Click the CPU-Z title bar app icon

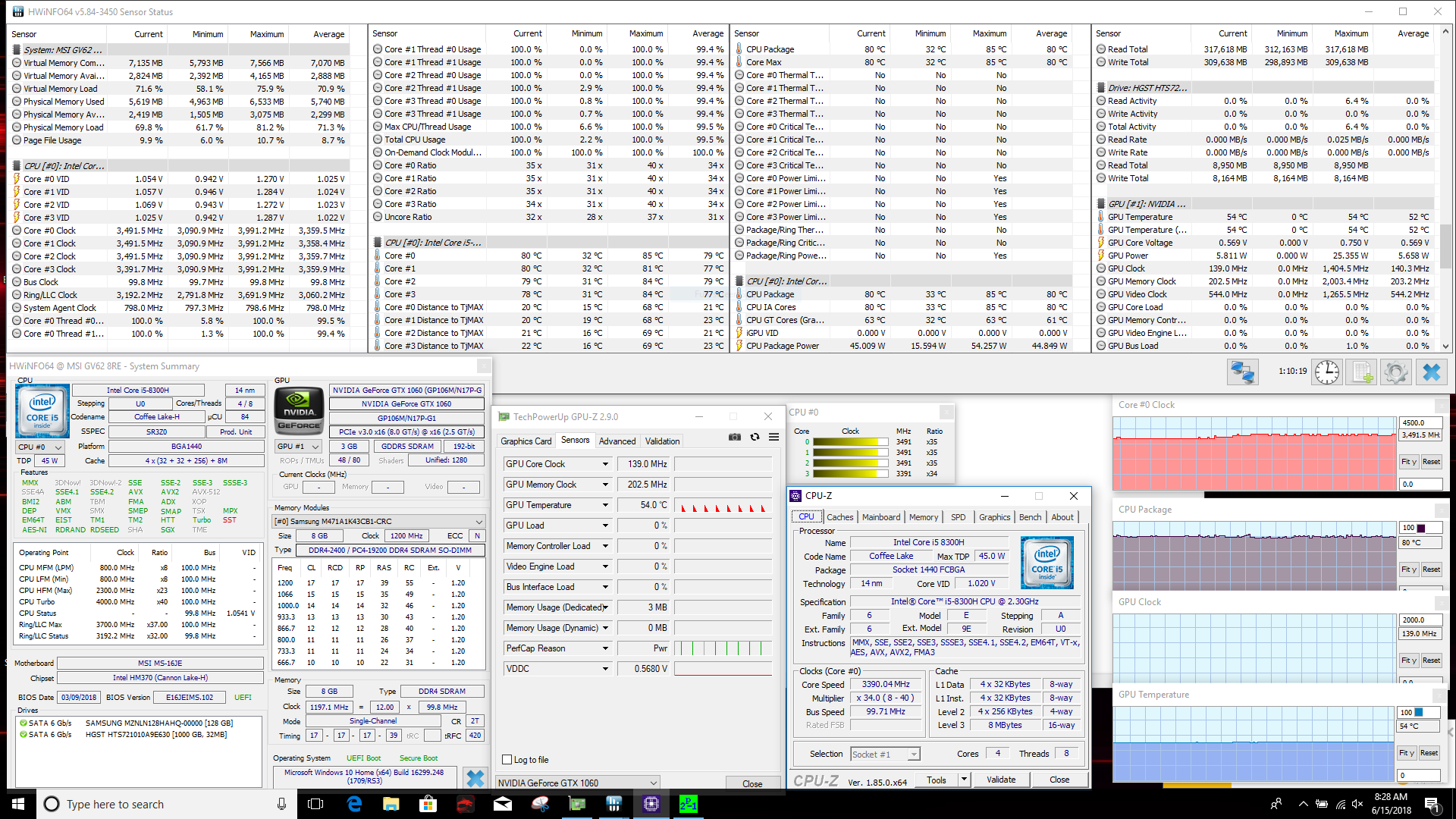pyautogui.click(x=795, y=496)
